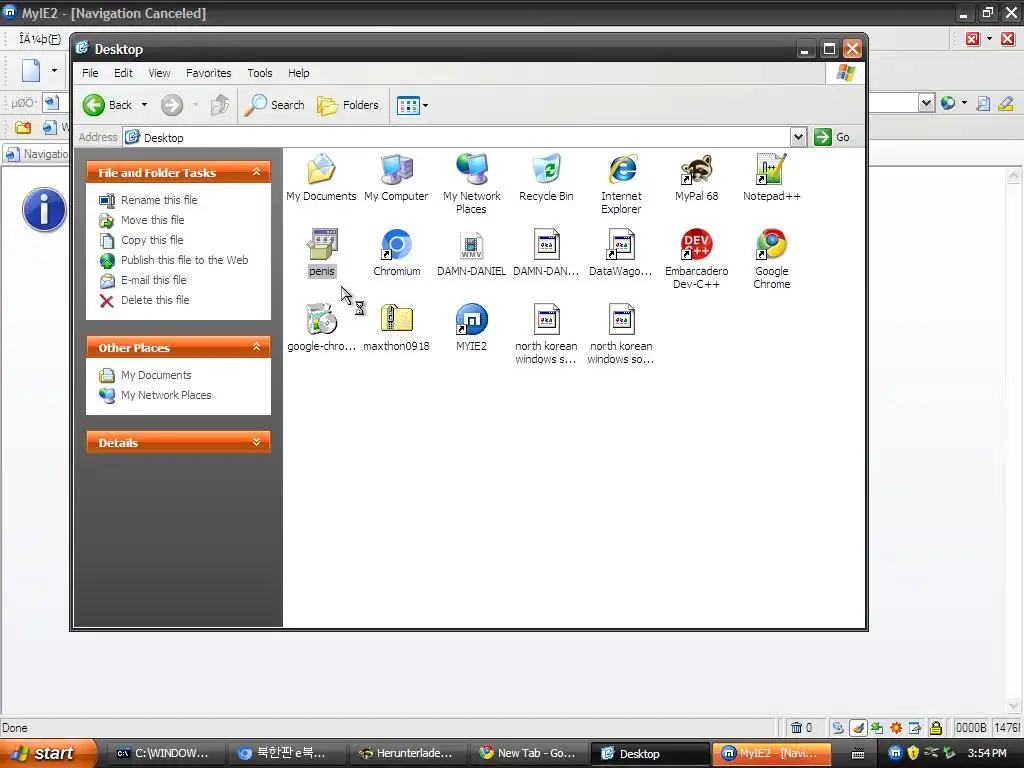Open the MyIE2 address combo dropdown
The image size is (1024, 768).
pyautogui.click(x=926, y=103)
